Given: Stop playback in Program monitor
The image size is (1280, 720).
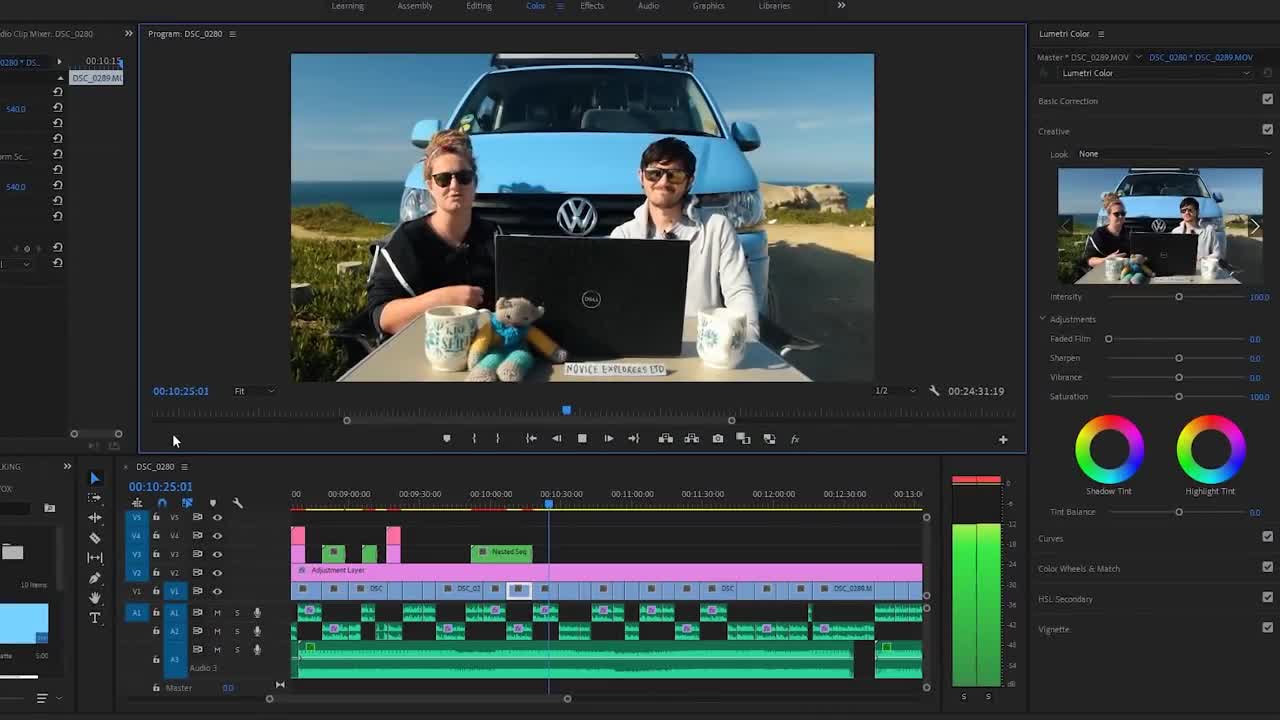Looking at the screenshot, I should tap(582, 439).
